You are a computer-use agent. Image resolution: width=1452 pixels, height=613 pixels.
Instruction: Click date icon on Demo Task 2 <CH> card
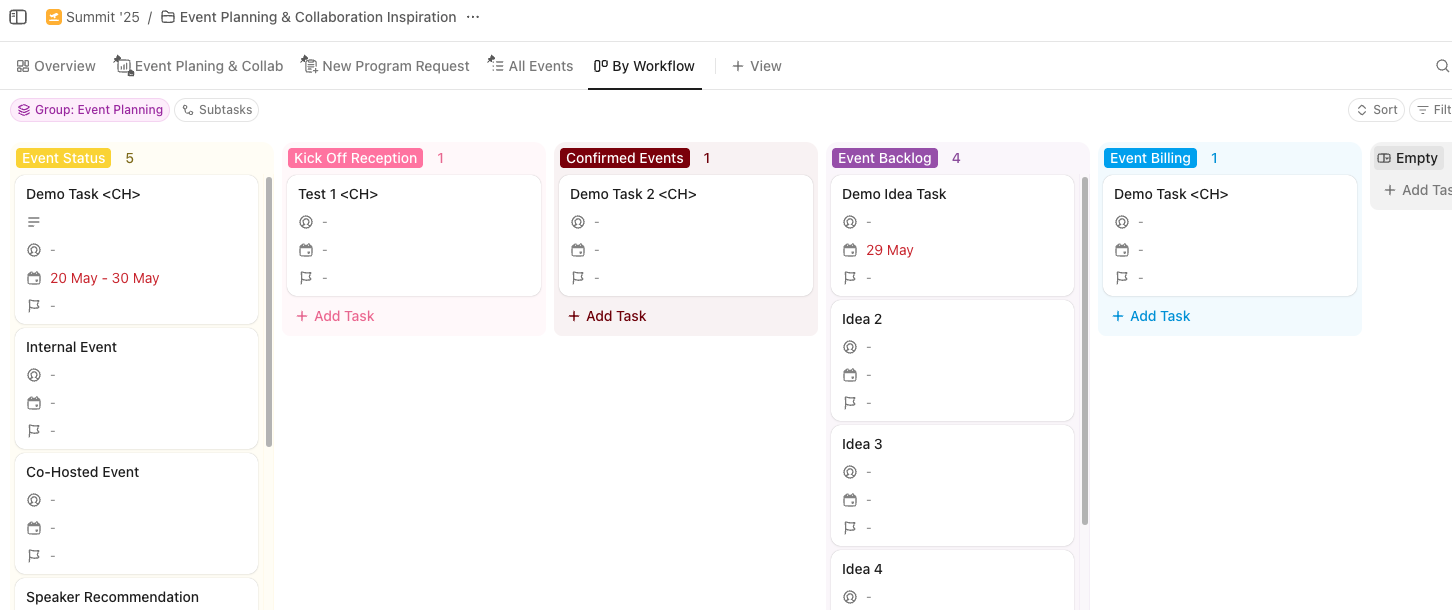pyautogui.click(x=578, y=250)
